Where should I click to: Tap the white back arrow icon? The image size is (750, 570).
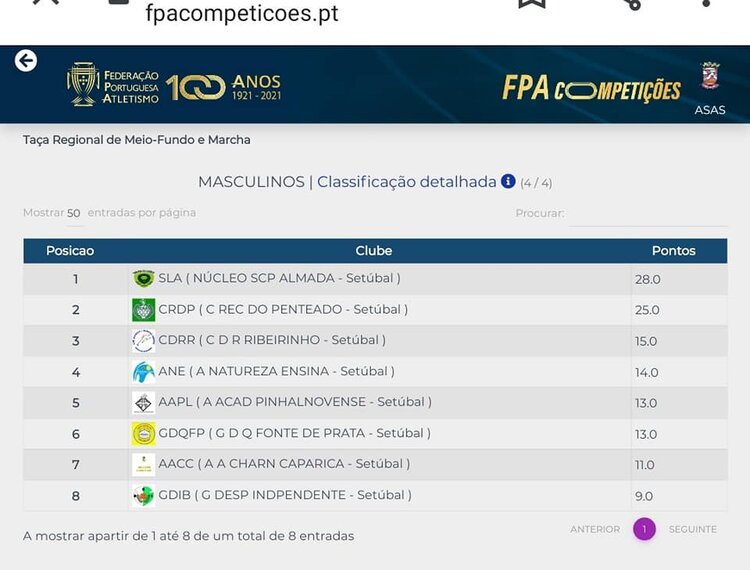click(x=26, y=61)
